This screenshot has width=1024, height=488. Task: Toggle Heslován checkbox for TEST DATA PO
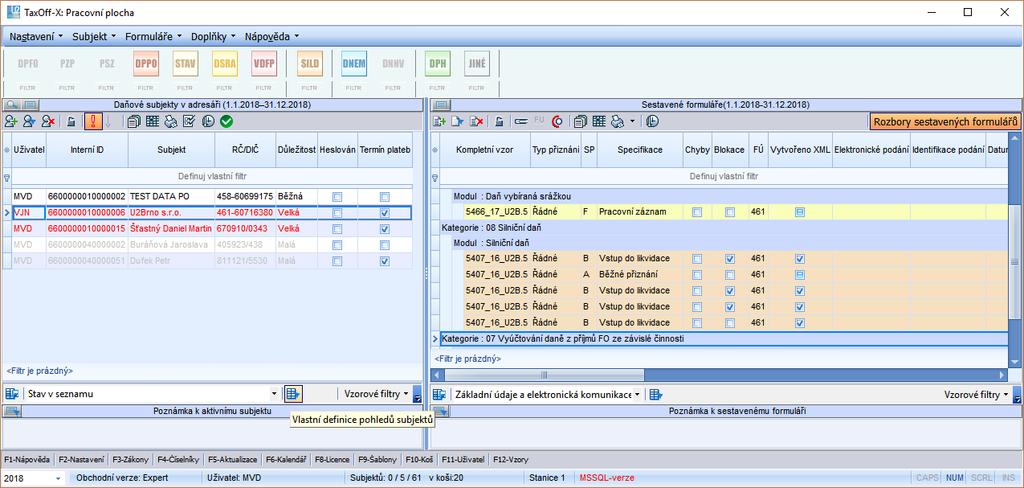[x=337, y=197]
